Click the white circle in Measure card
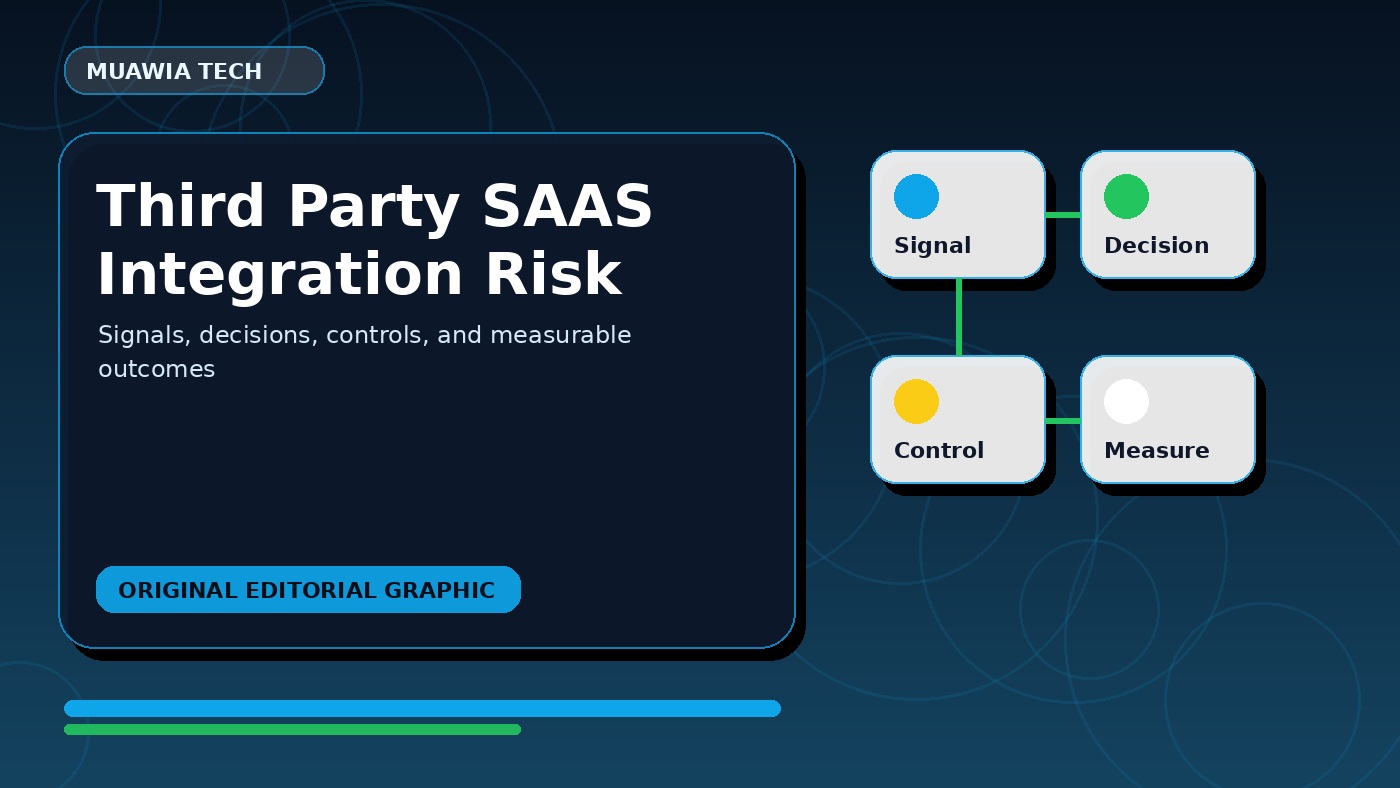The image size is (1400, 788). 1126,401
